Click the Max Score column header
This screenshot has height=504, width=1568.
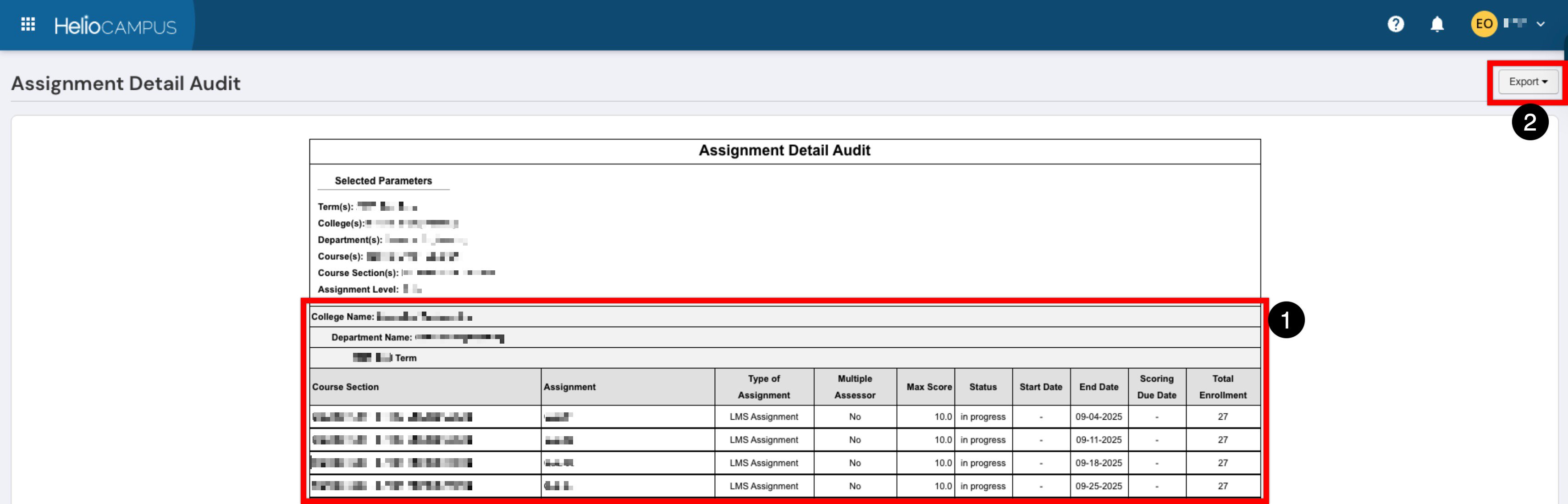coord(928,387)
